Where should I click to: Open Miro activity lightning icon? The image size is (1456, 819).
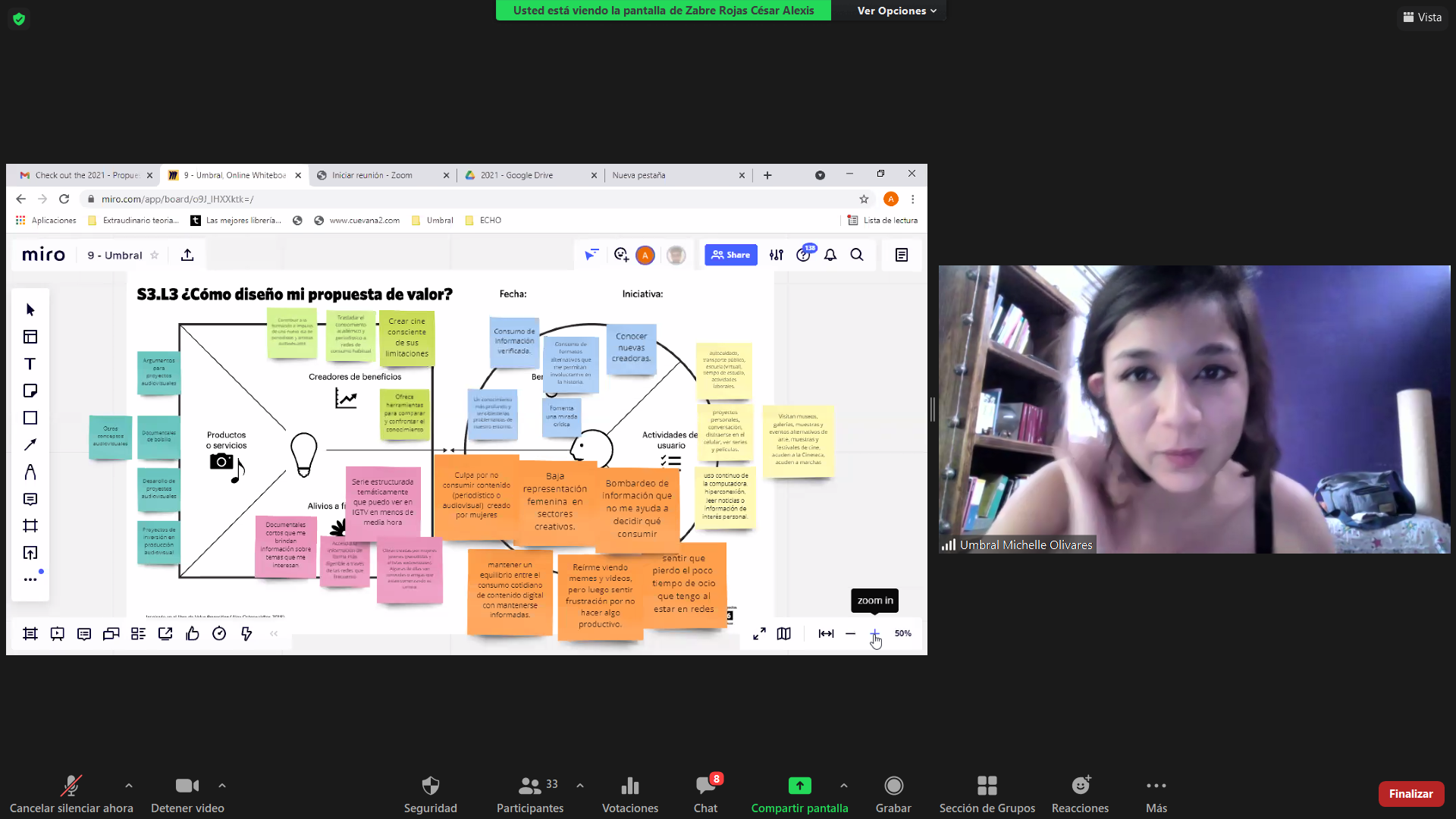(246, 634)
